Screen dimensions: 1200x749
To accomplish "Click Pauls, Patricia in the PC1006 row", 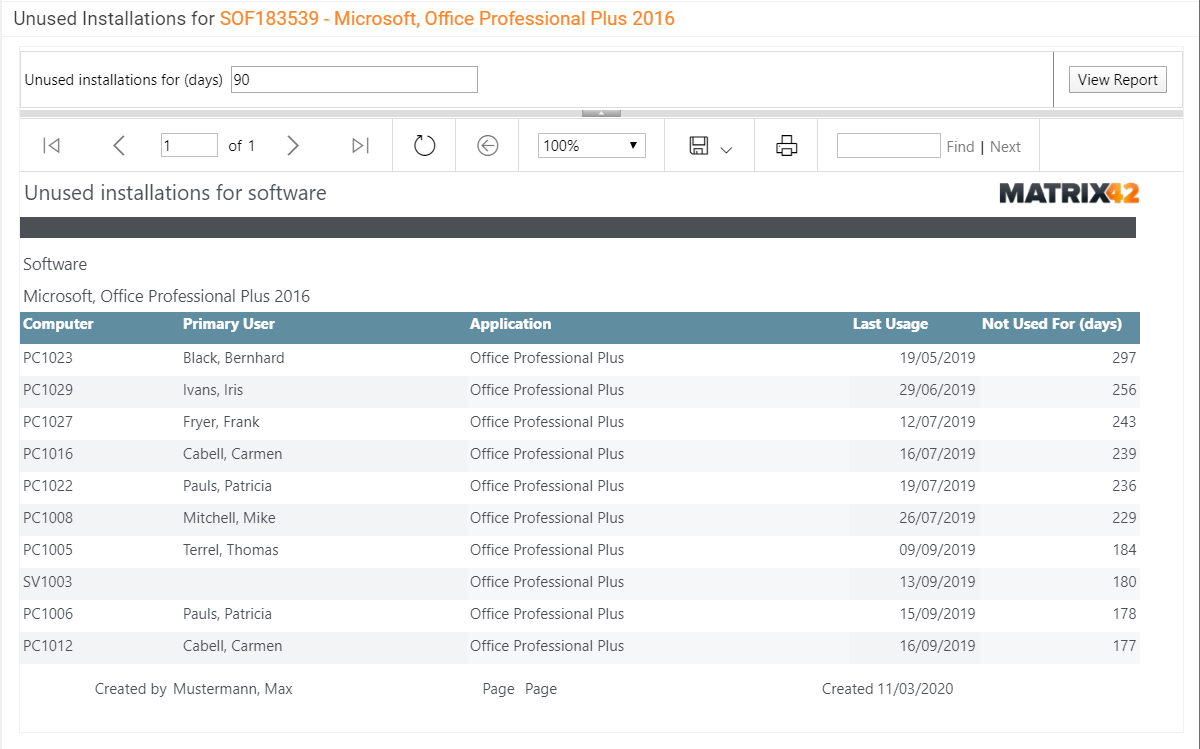I will coord(227,614).
